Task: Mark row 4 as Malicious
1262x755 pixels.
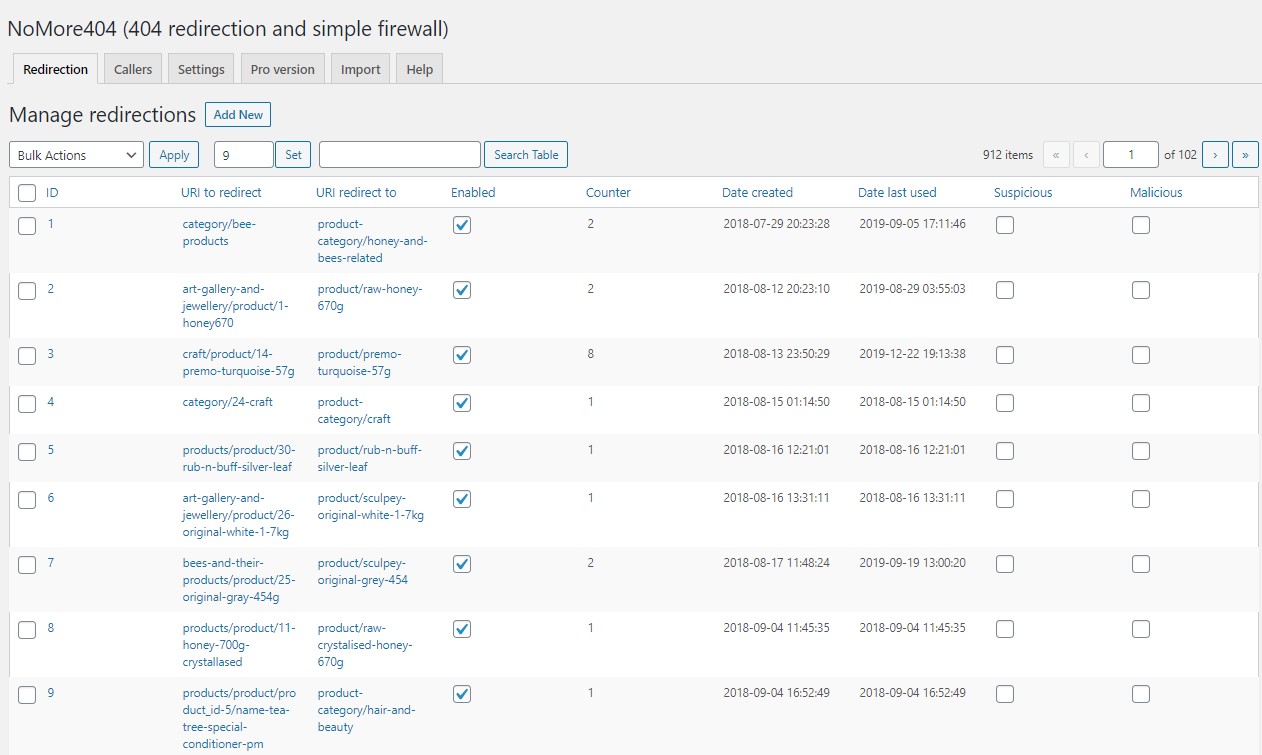Action: (1141, 403)
